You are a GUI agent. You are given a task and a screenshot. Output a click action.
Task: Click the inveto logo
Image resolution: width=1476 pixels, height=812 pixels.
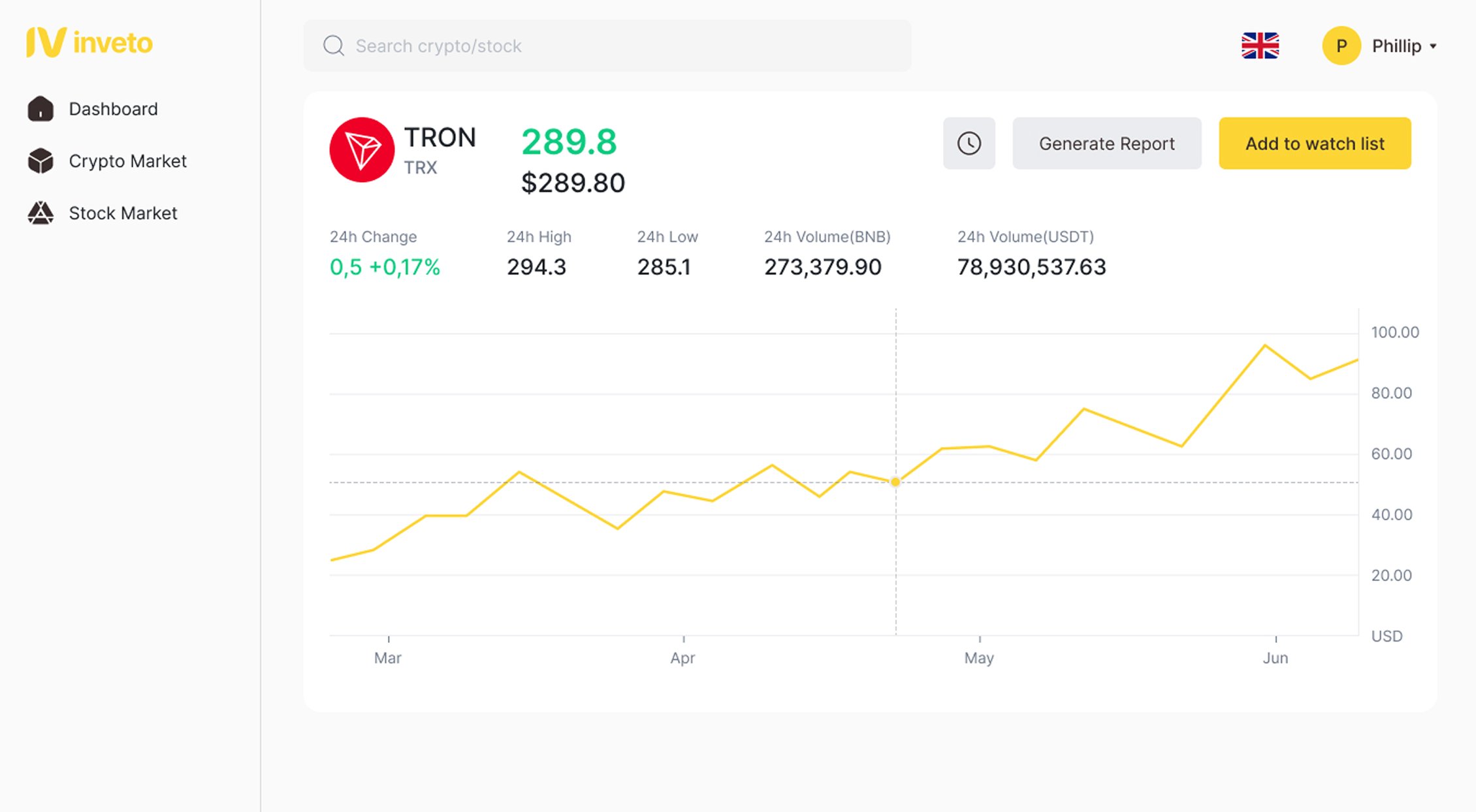coord(89,43)
